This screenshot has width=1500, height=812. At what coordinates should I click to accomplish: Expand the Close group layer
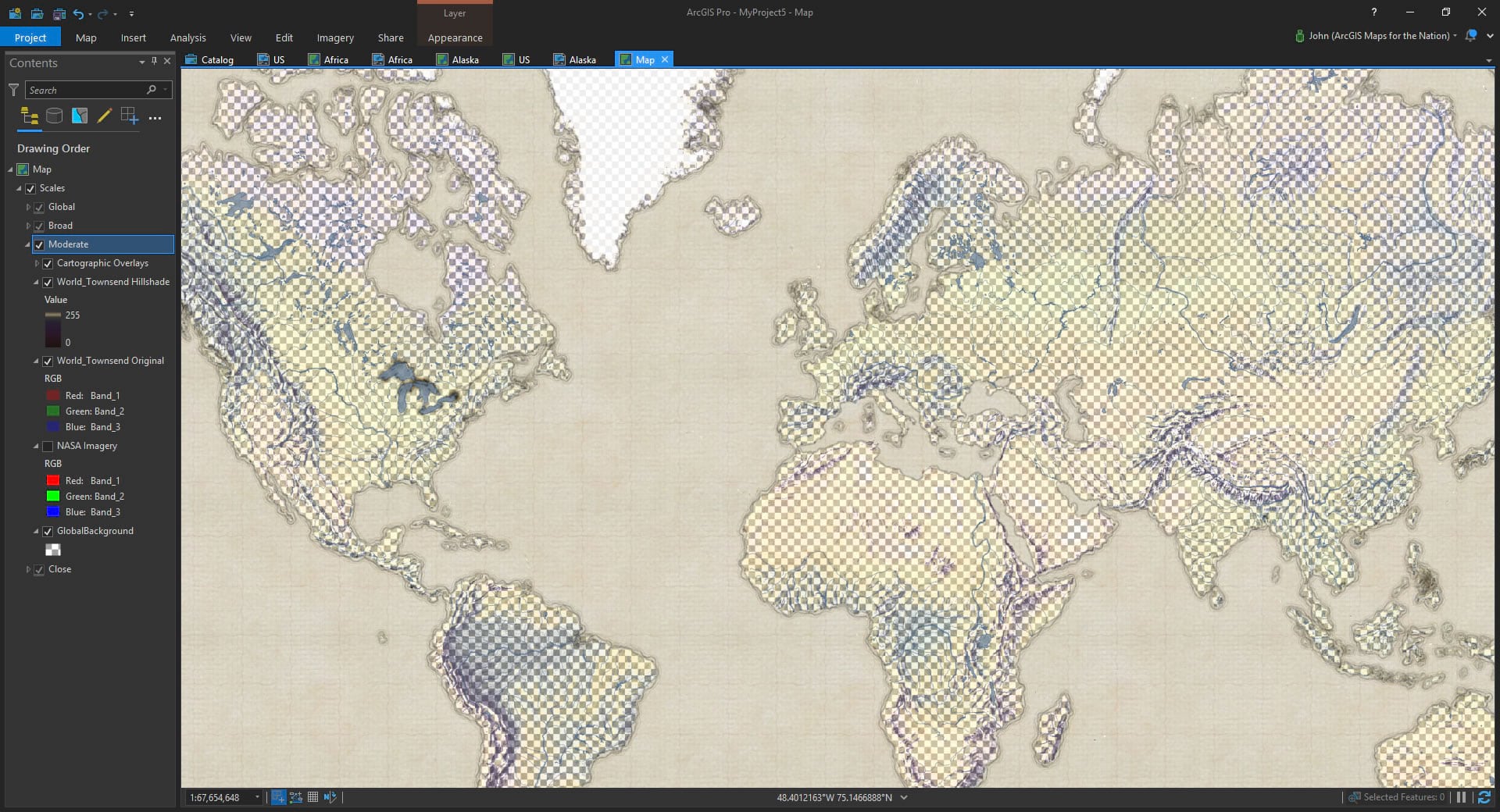pos(29,569)
